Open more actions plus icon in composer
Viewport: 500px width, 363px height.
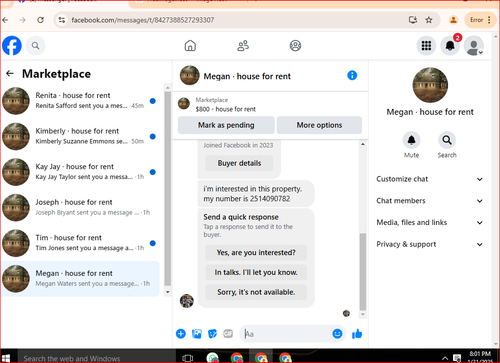[181, 334]
